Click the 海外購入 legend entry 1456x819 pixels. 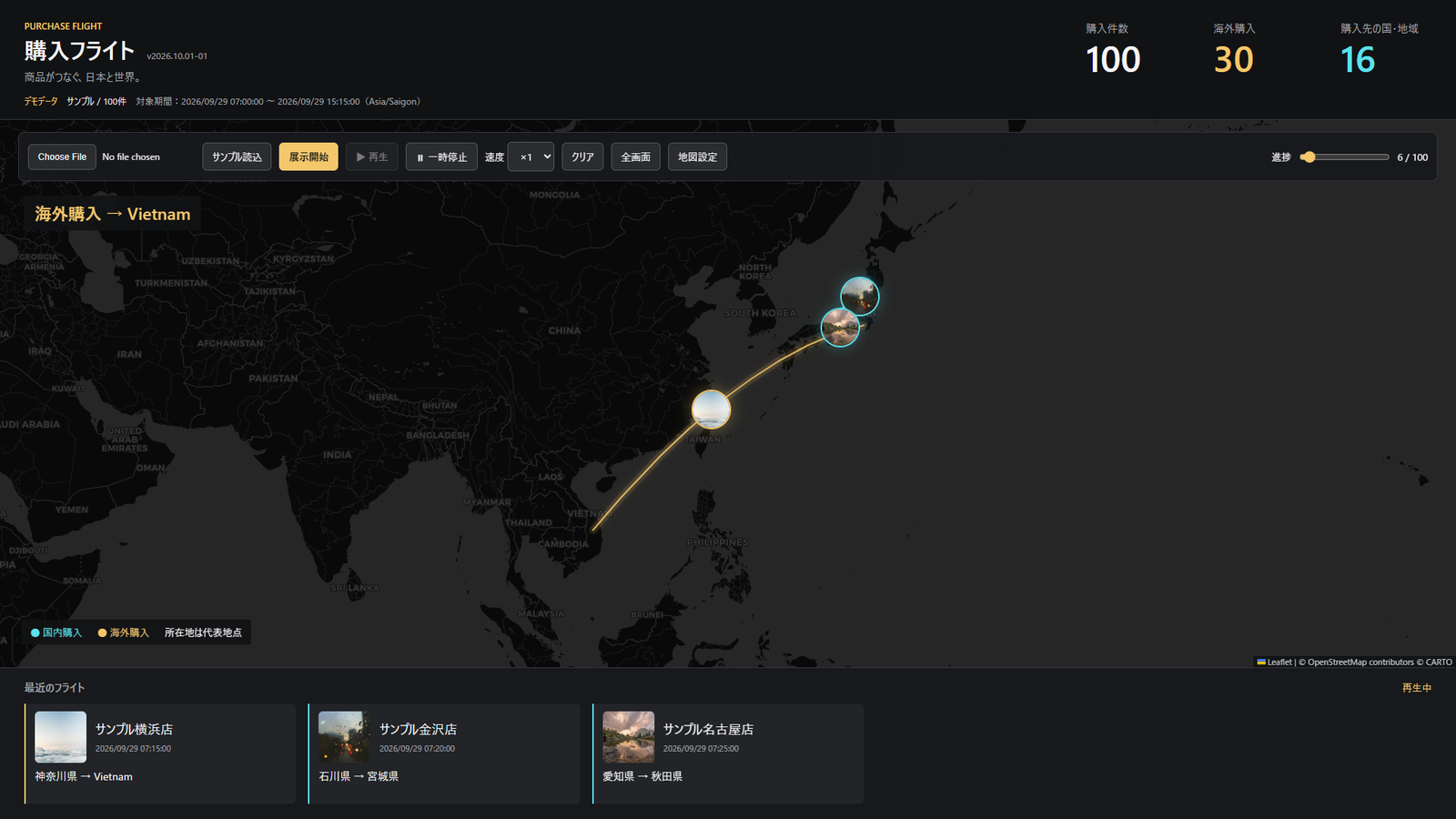click(x=124, y=632)
